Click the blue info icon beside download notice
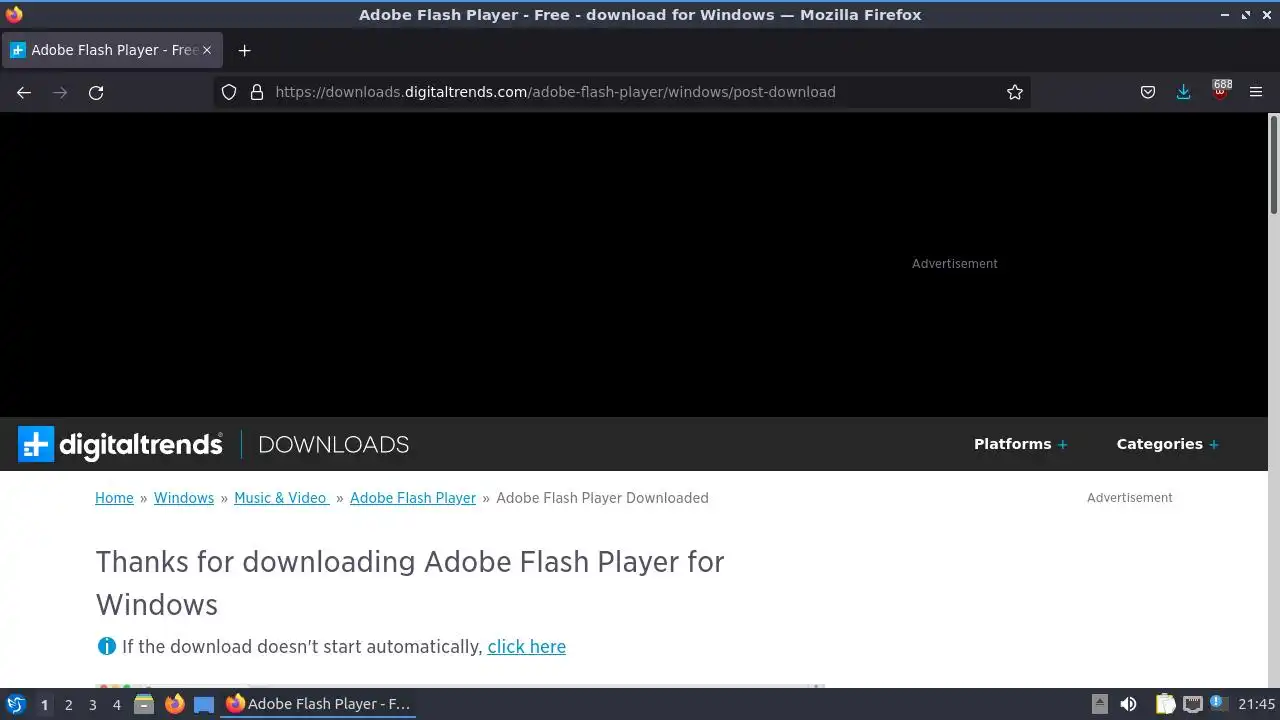Image resolution: width=1280 pixels, height=720 pixels. pyautogui.click(x=106, y=647)
